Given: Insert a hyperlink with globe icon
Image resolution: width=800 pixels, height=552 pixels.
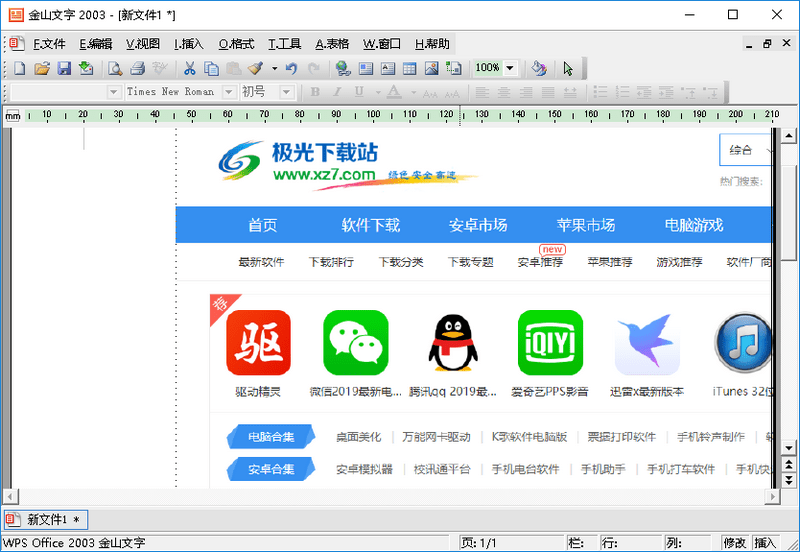Looking at the screenshot, I should [343, 68].
